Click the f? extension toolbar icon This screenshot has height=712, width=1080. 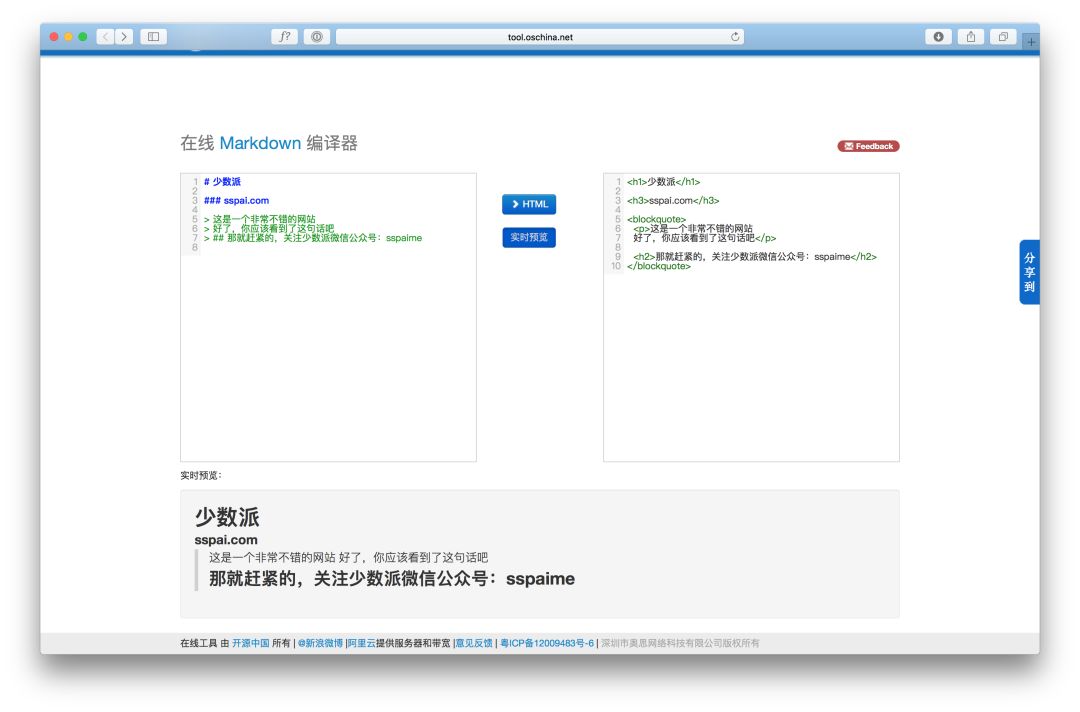[x=284, y=36]
